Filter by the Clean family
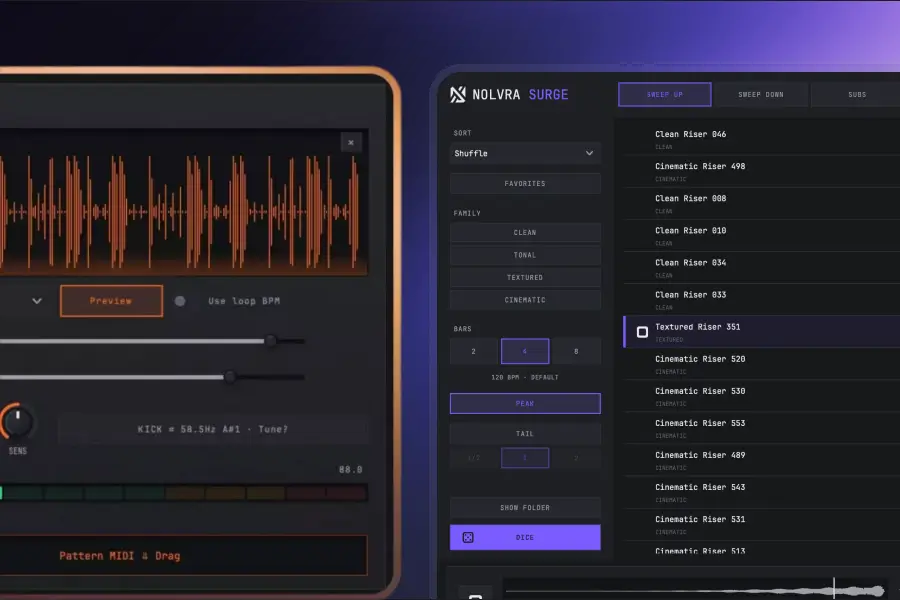This screenshot has width=900, height=600. click(x=525, y=233)
